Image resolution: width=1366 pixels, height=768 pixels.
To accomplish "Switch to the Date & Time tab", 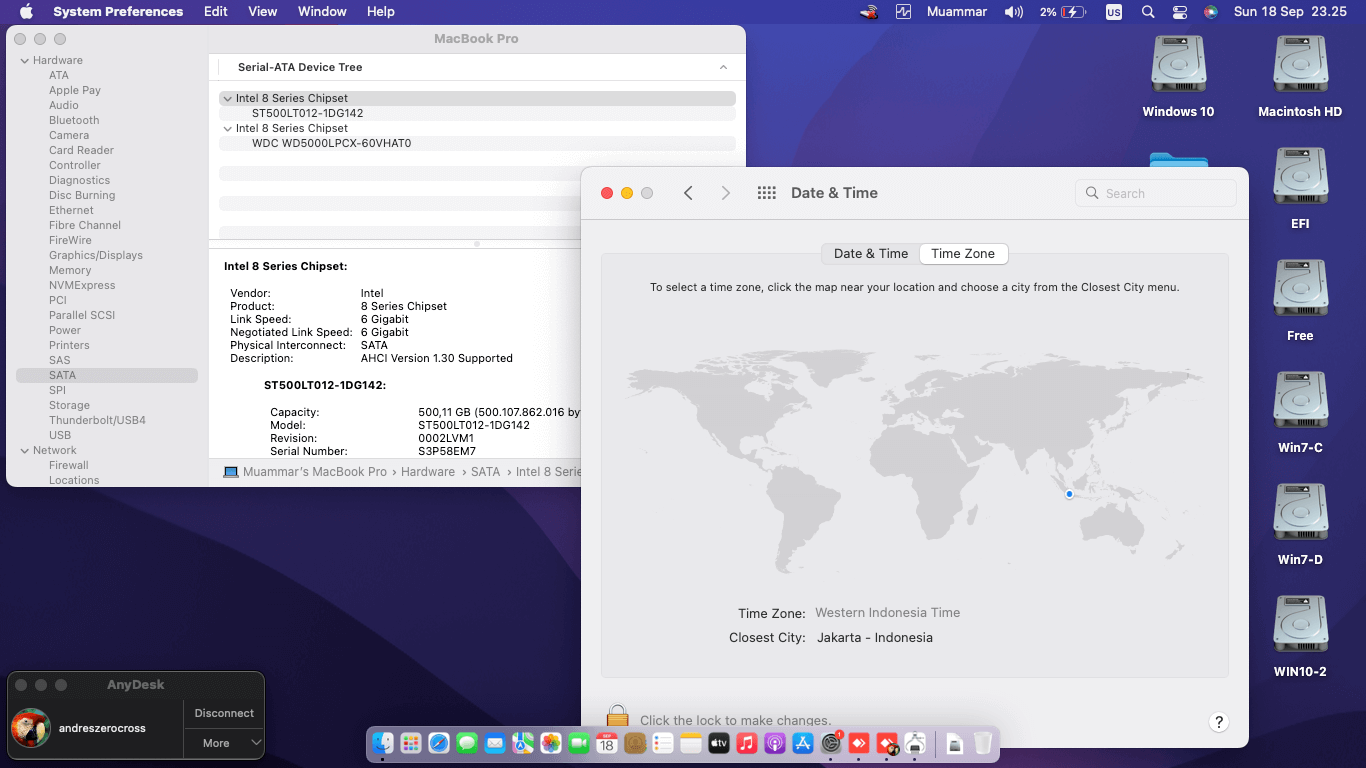I will [871, 254].
